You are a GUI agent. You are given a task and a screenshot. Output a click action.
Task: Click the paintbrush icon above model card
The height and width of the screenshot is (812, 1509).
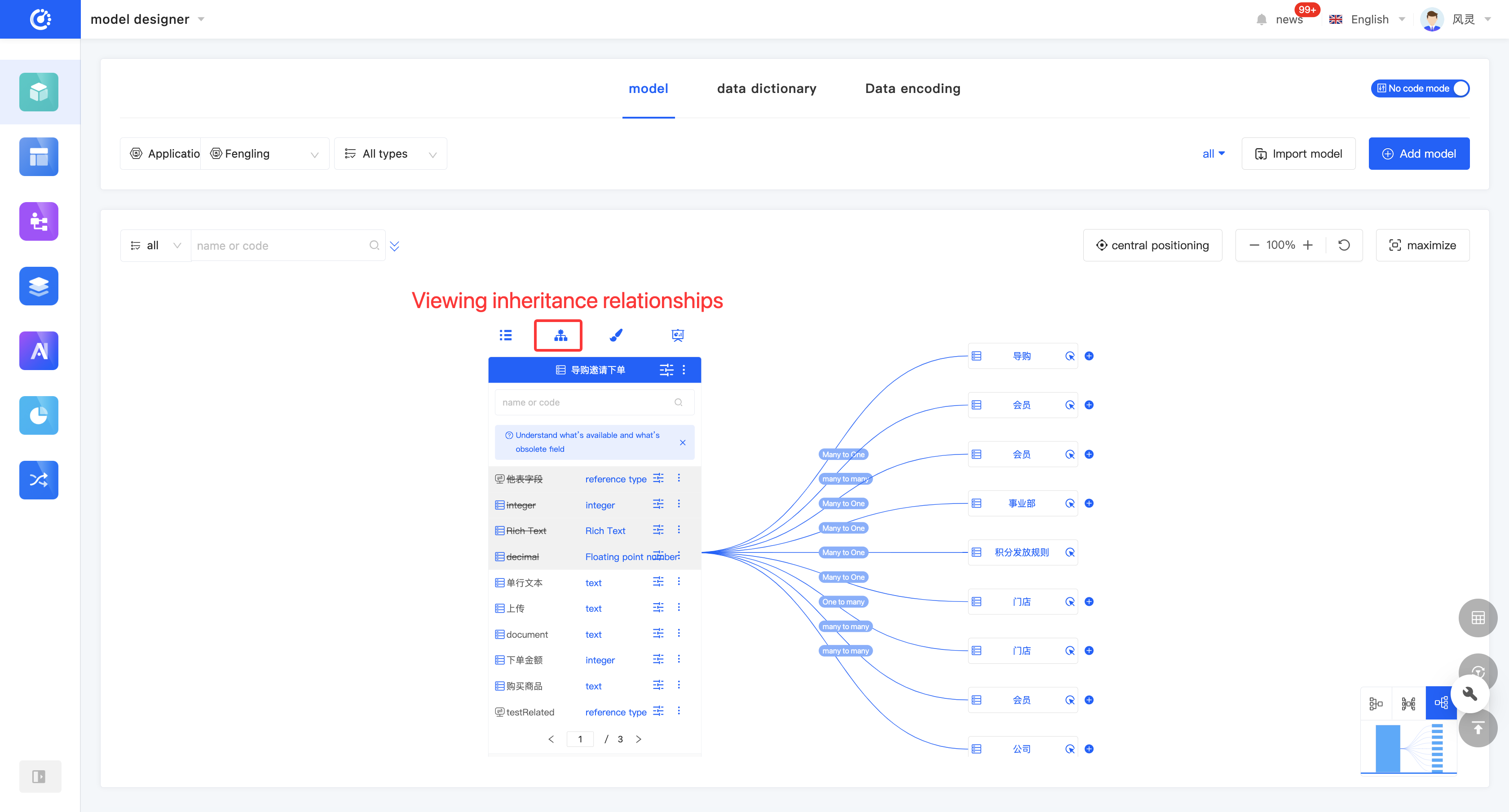point(616,335)
